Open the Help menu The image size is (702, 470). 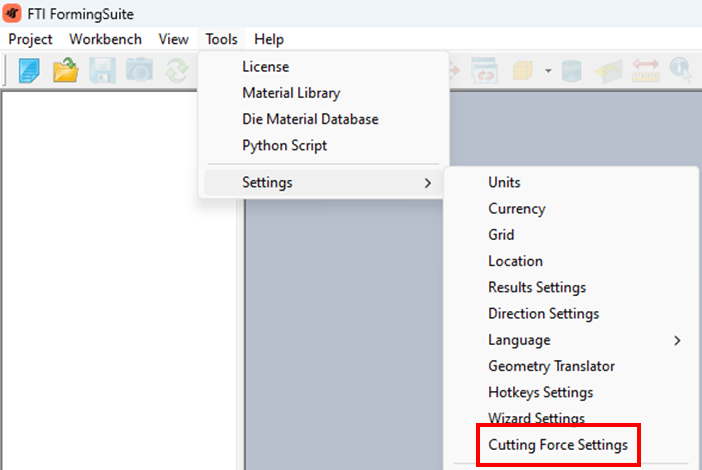(269, 39)
